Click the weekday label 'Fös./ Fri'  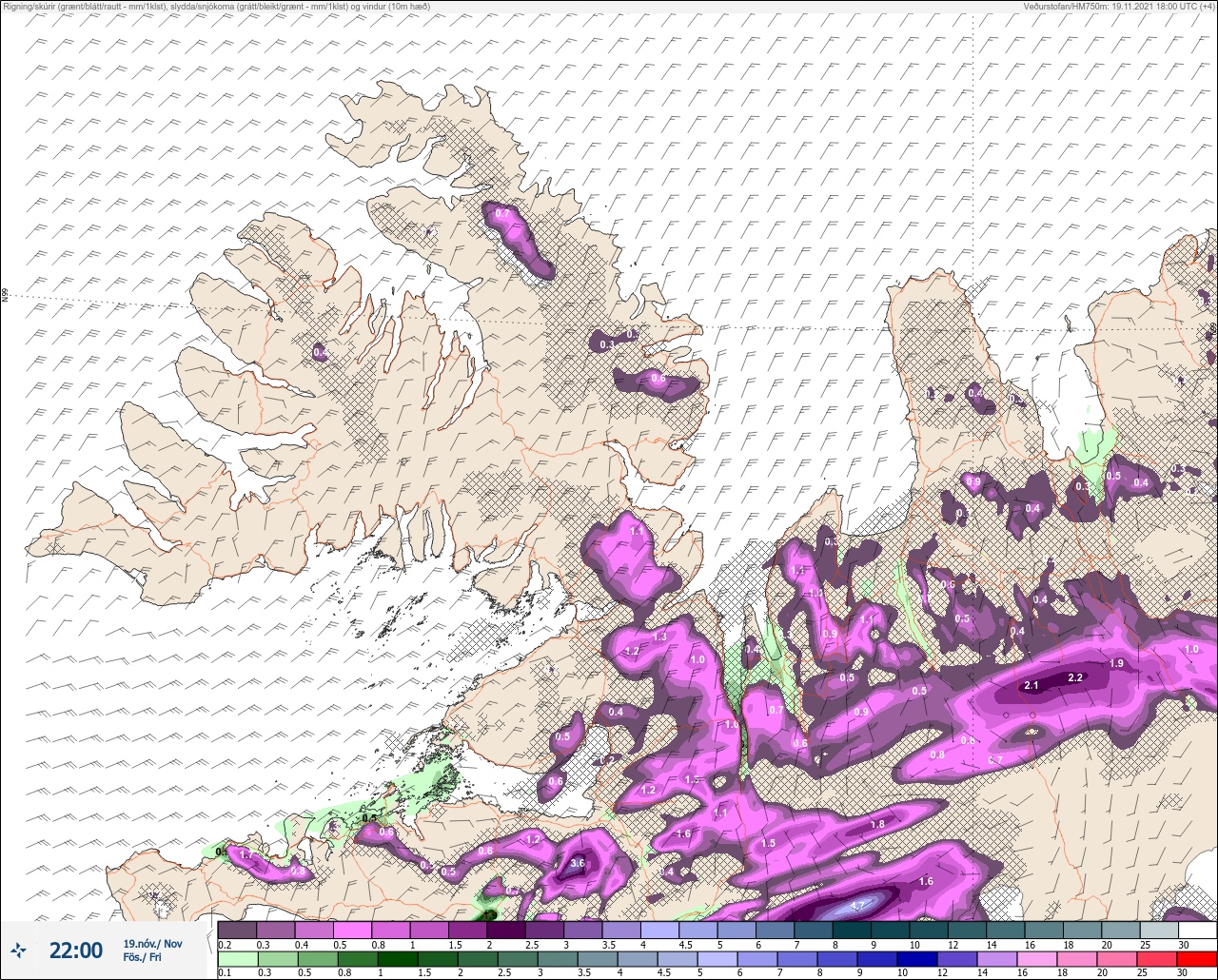[143, 958]
